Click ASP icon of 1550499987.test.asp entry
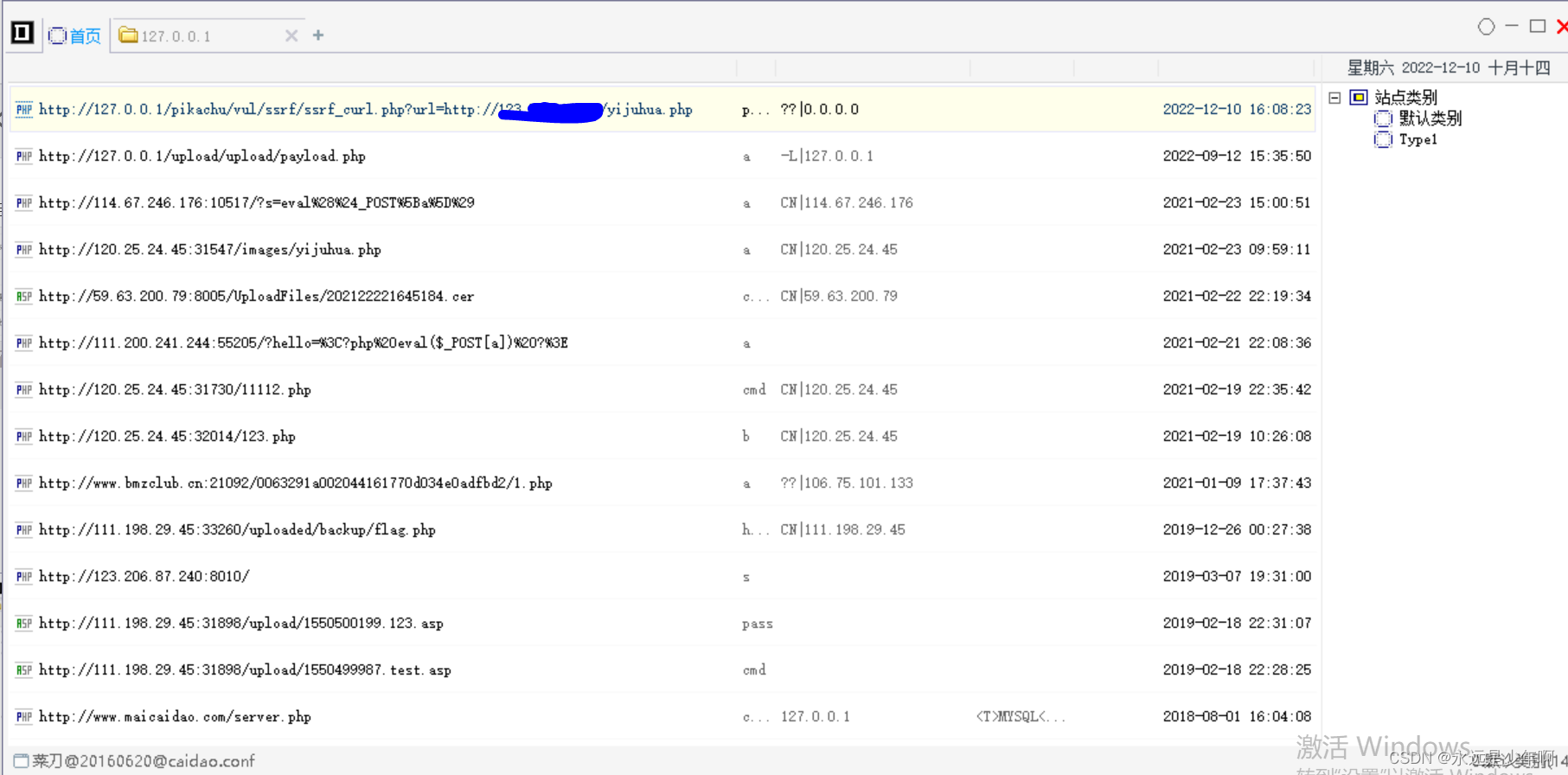 (x=24, y=669)
